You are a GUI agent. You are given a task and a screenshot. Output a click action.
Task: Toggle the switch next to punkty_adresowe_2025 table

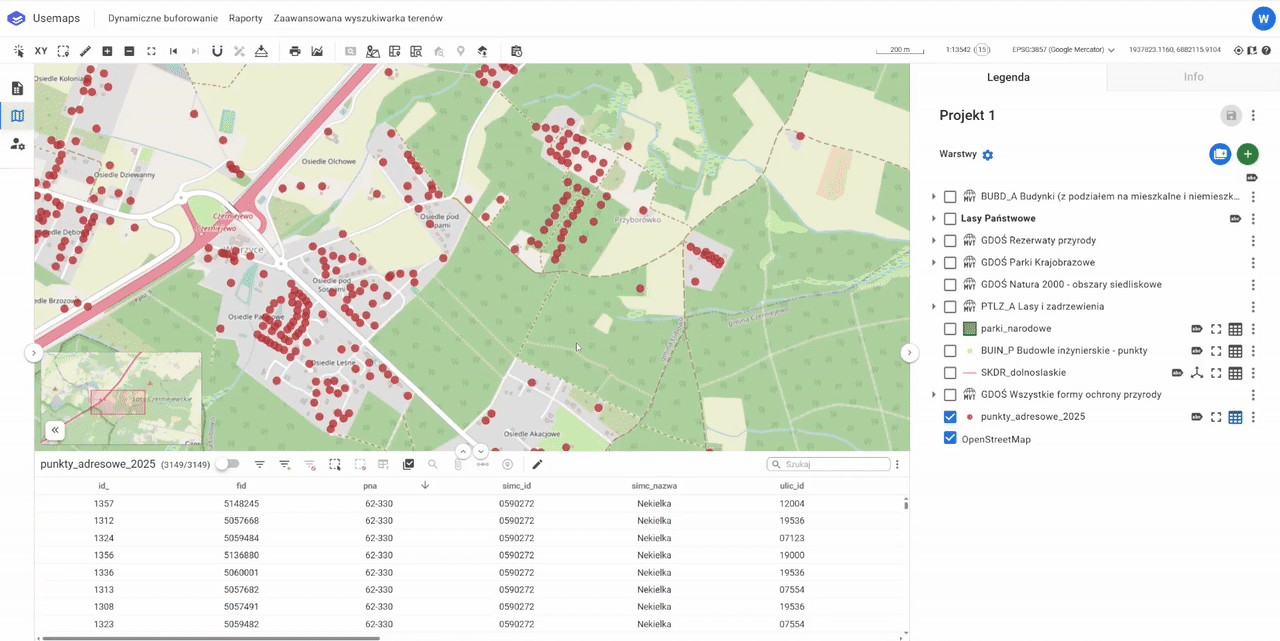[x=228, y=464]
